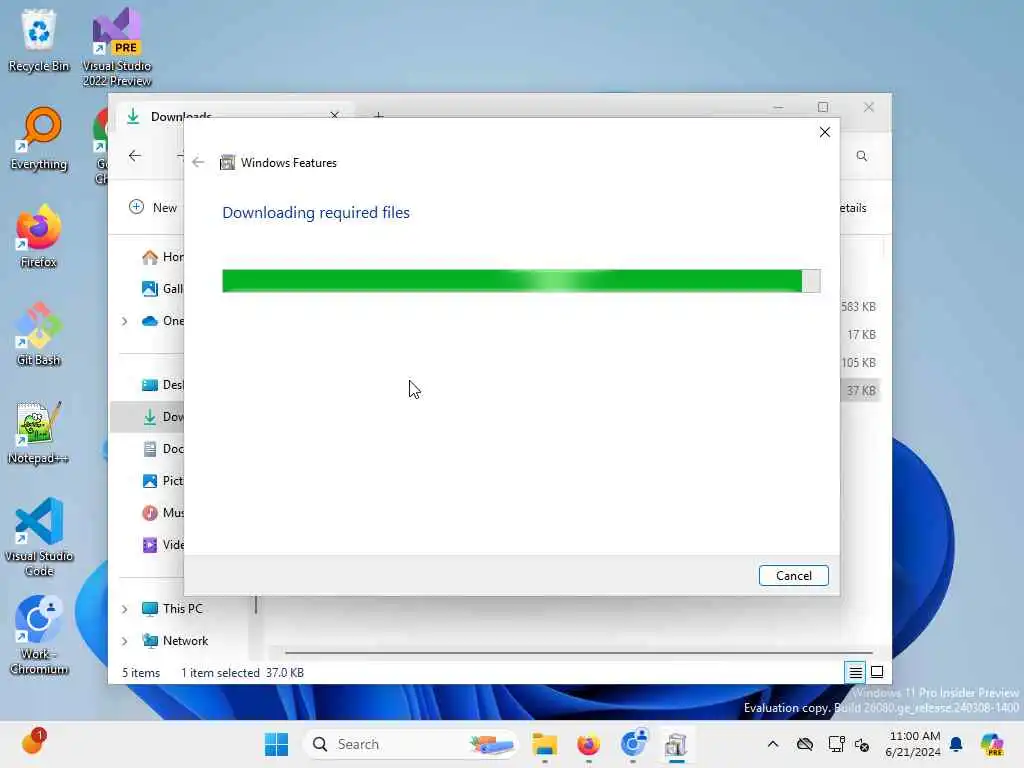Image resolution: width=1024 pixels, height=768 pixels.
Task: Click the 37 KB size cell
Action: click(x=861, y=391)
